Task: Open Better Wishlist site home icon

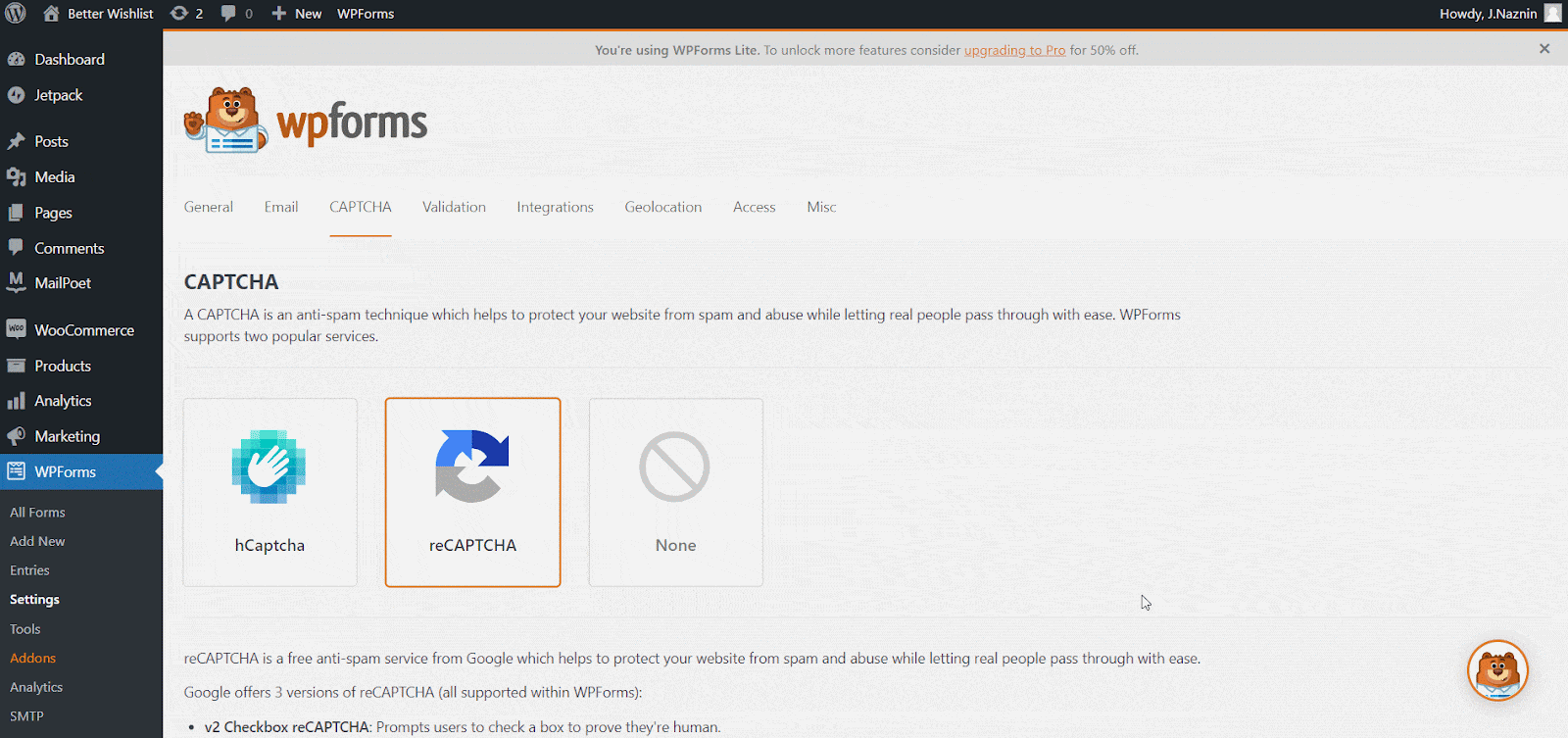Action: pyautogui.click(x=51, y=13)
